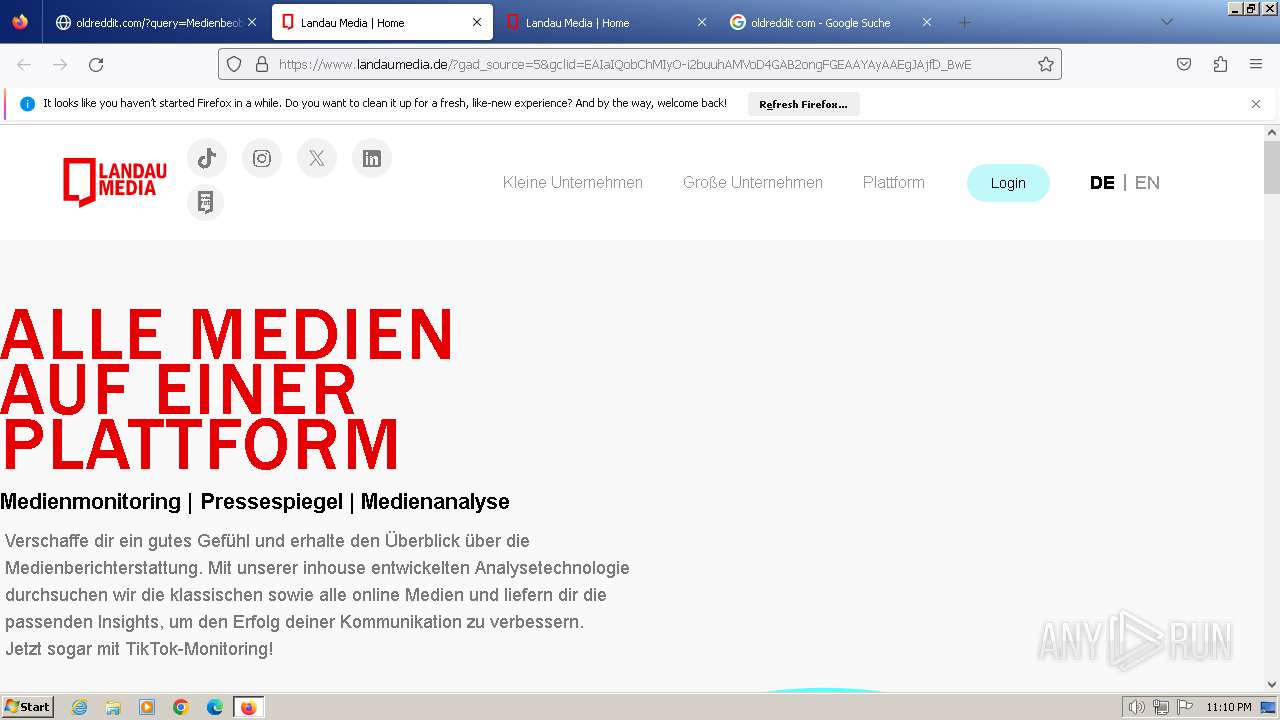Open Landau Media TikTok profile icon
The height and width of the screenshot is (720, 1280).
pos(207,158)
